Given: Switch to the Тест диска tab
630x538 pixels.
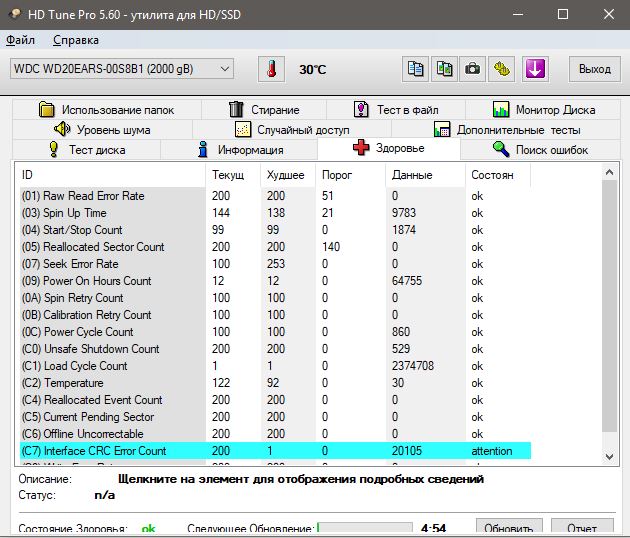Looking at the screenshot, I should coord(87,149).
